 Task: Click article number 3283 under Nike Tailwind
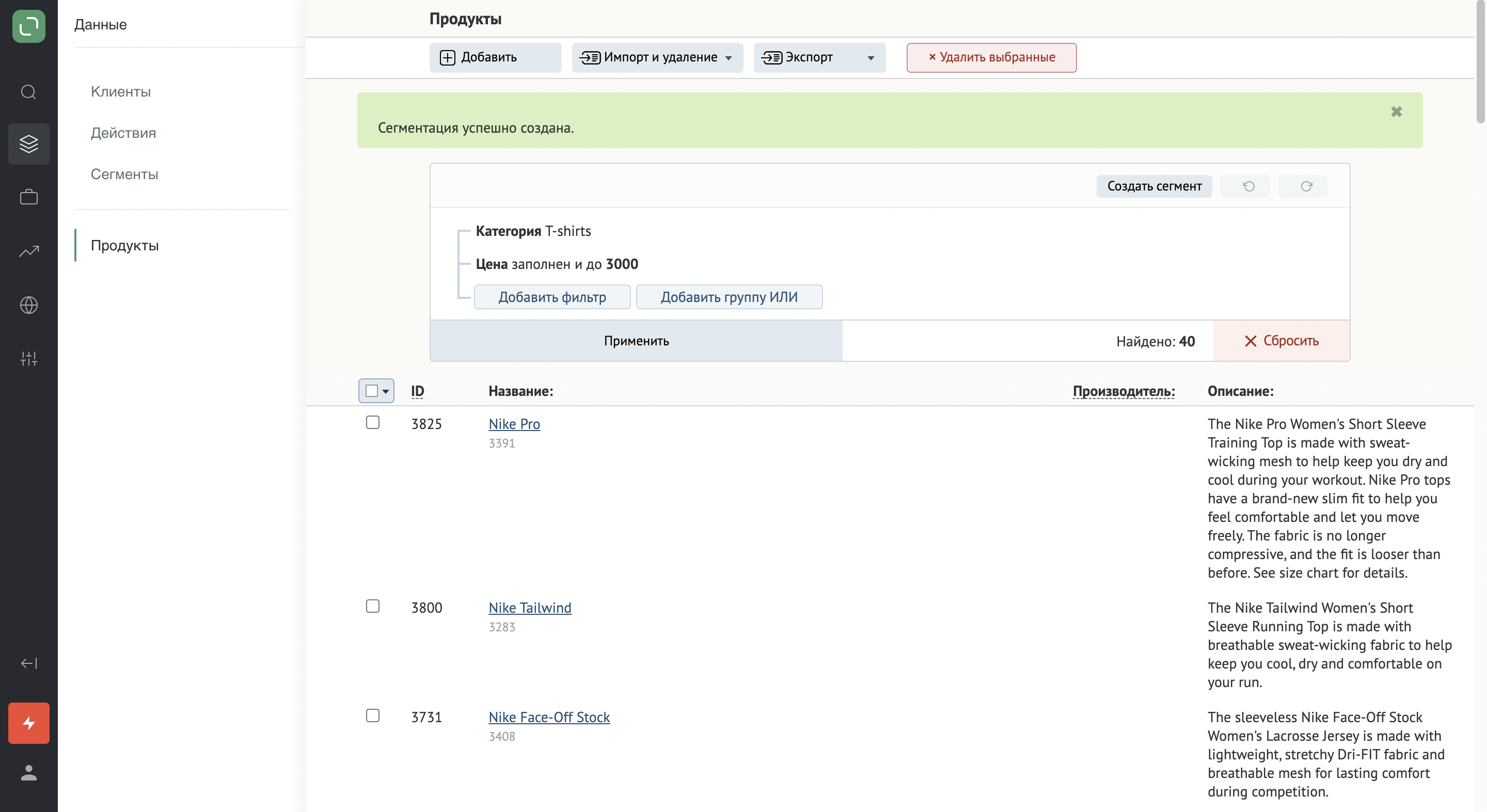click(502, 626)
